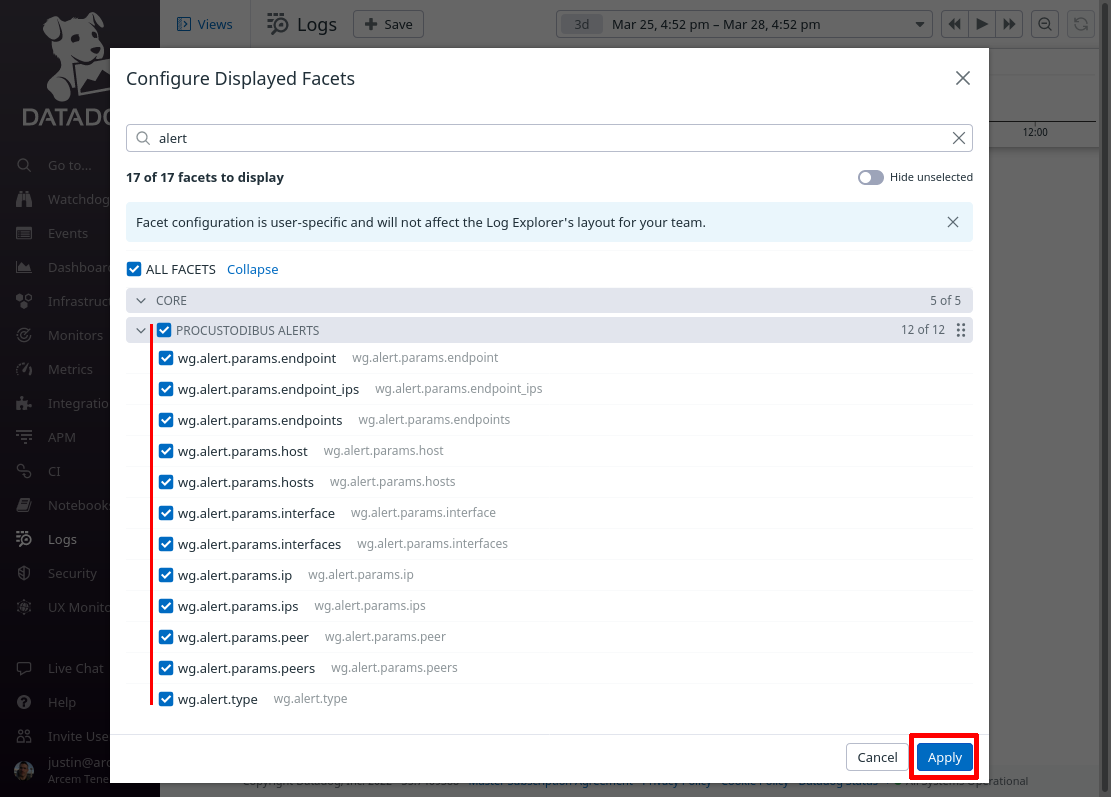Open the time range dropdown
The width and height of the screenshot is (1111, 797).
tap(920, 24)
